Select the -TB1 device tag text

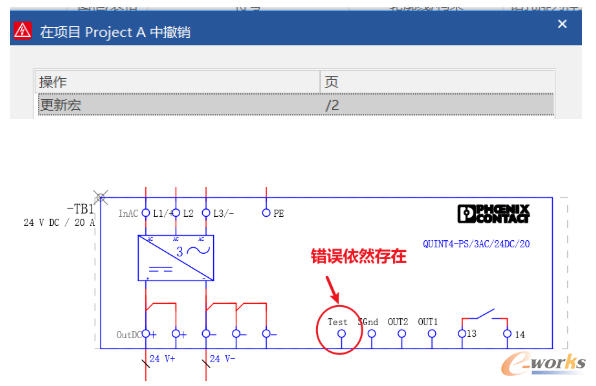[80, 209]
